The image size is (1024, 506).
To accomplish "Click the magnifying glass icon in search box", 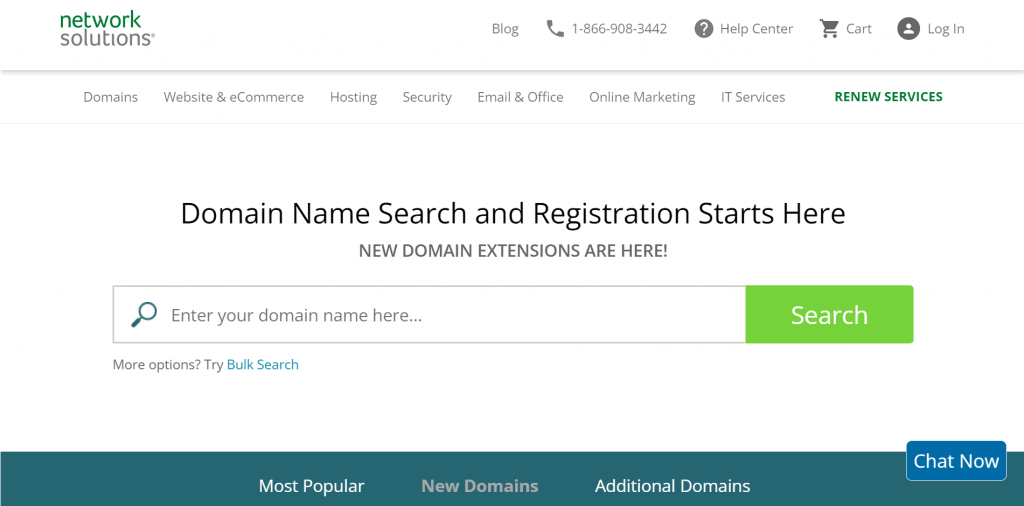I will (144, 315).
